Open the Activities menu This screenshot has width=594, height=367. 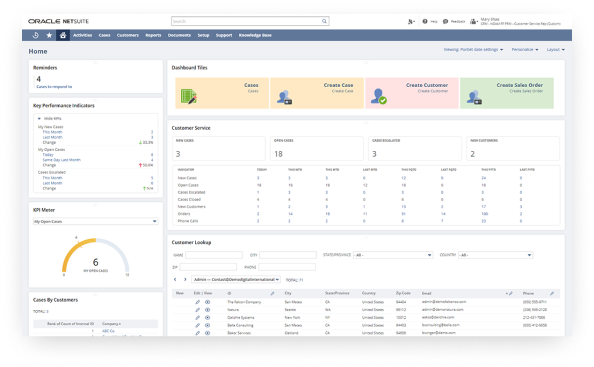(x=83, y=35)
